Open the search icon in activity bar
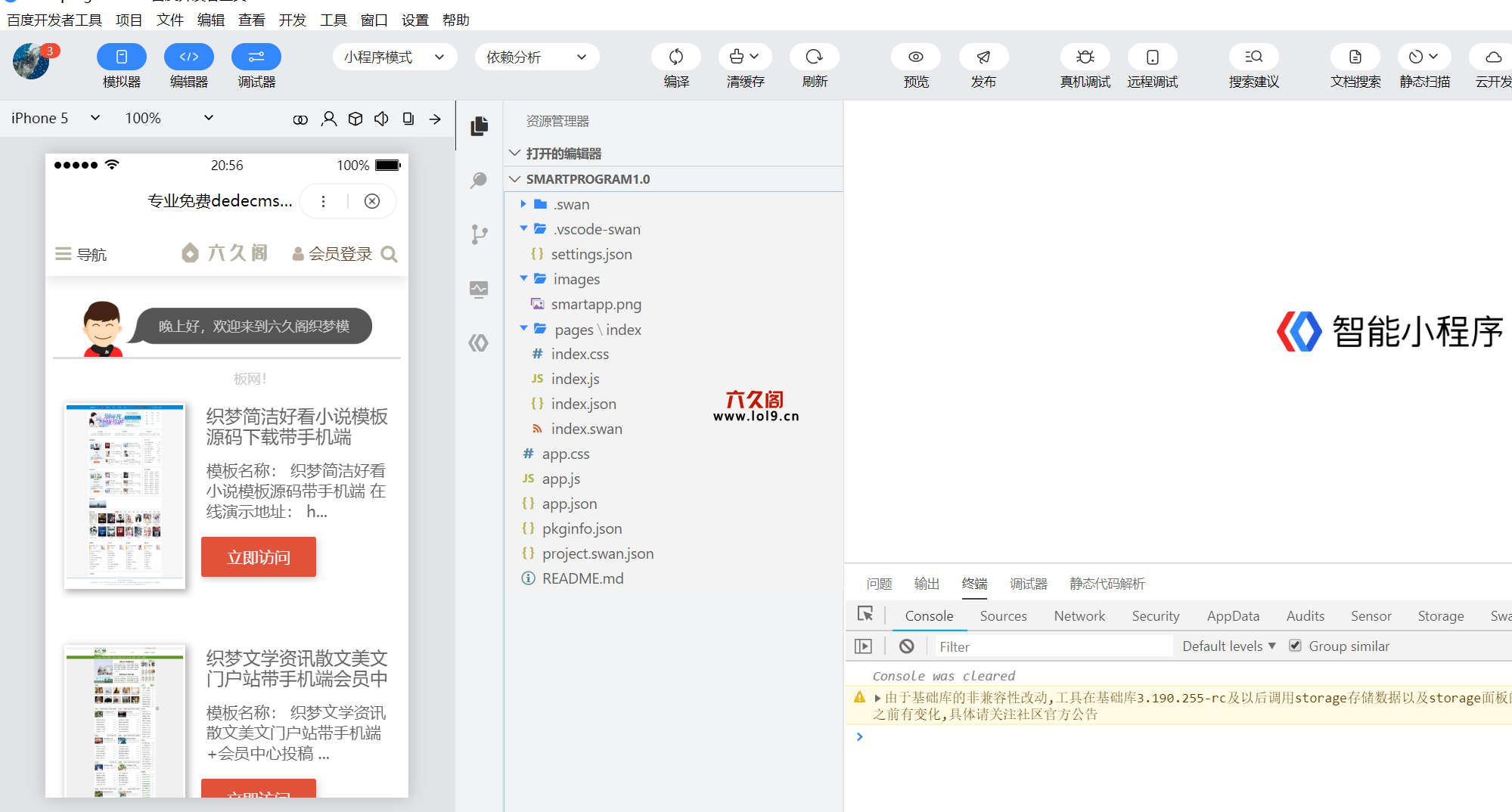Screen dimensions: 1512x812 point(479,180)
